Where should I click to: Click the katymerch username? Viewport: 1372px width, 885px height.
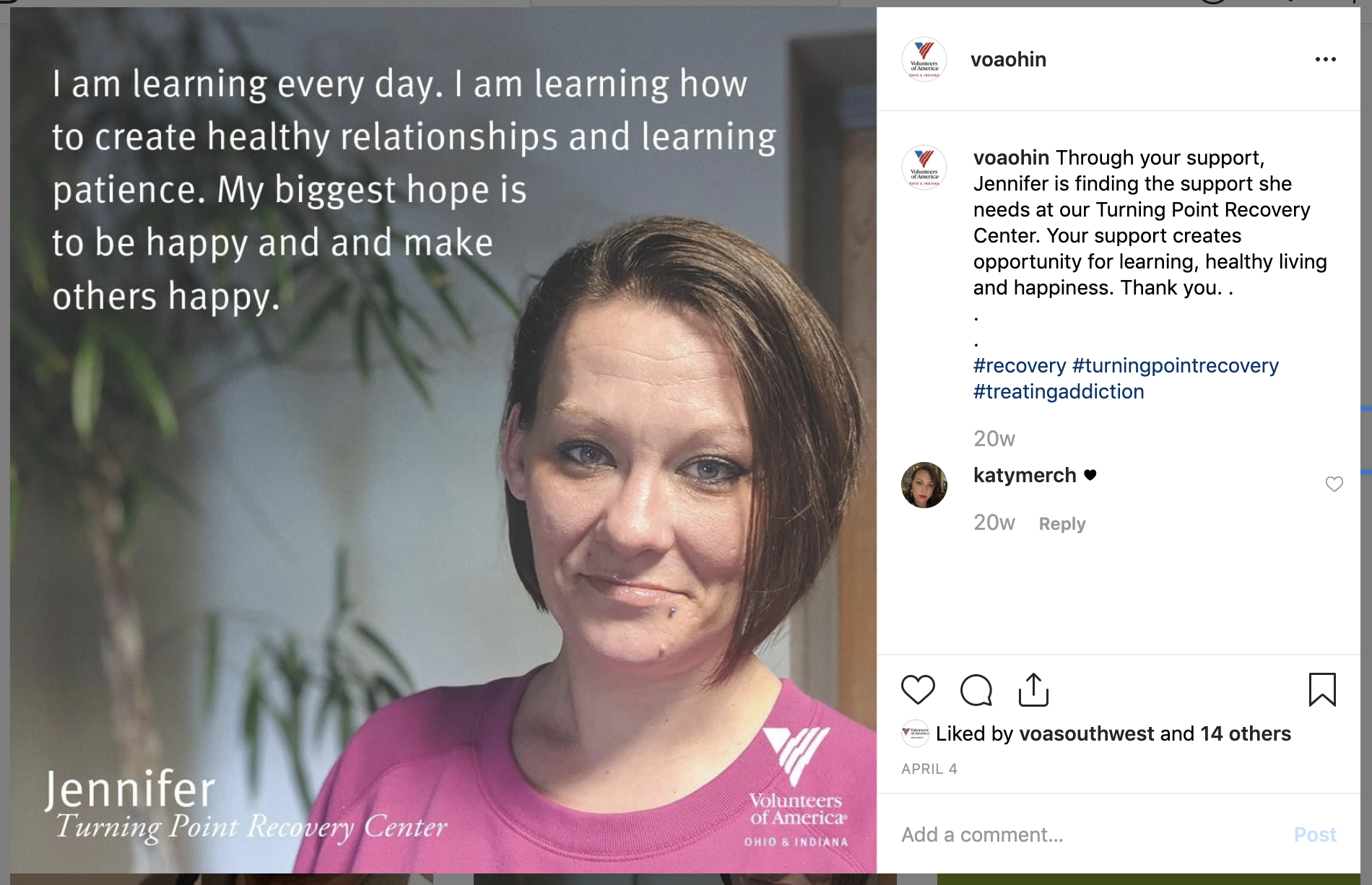1025,475
